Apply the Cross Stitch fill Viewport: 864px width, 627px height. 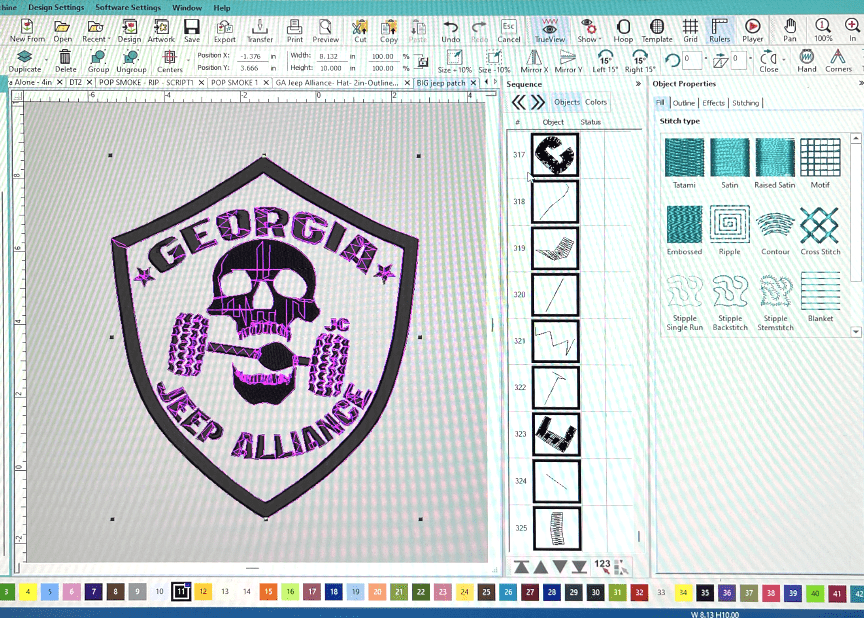[820, 230]
